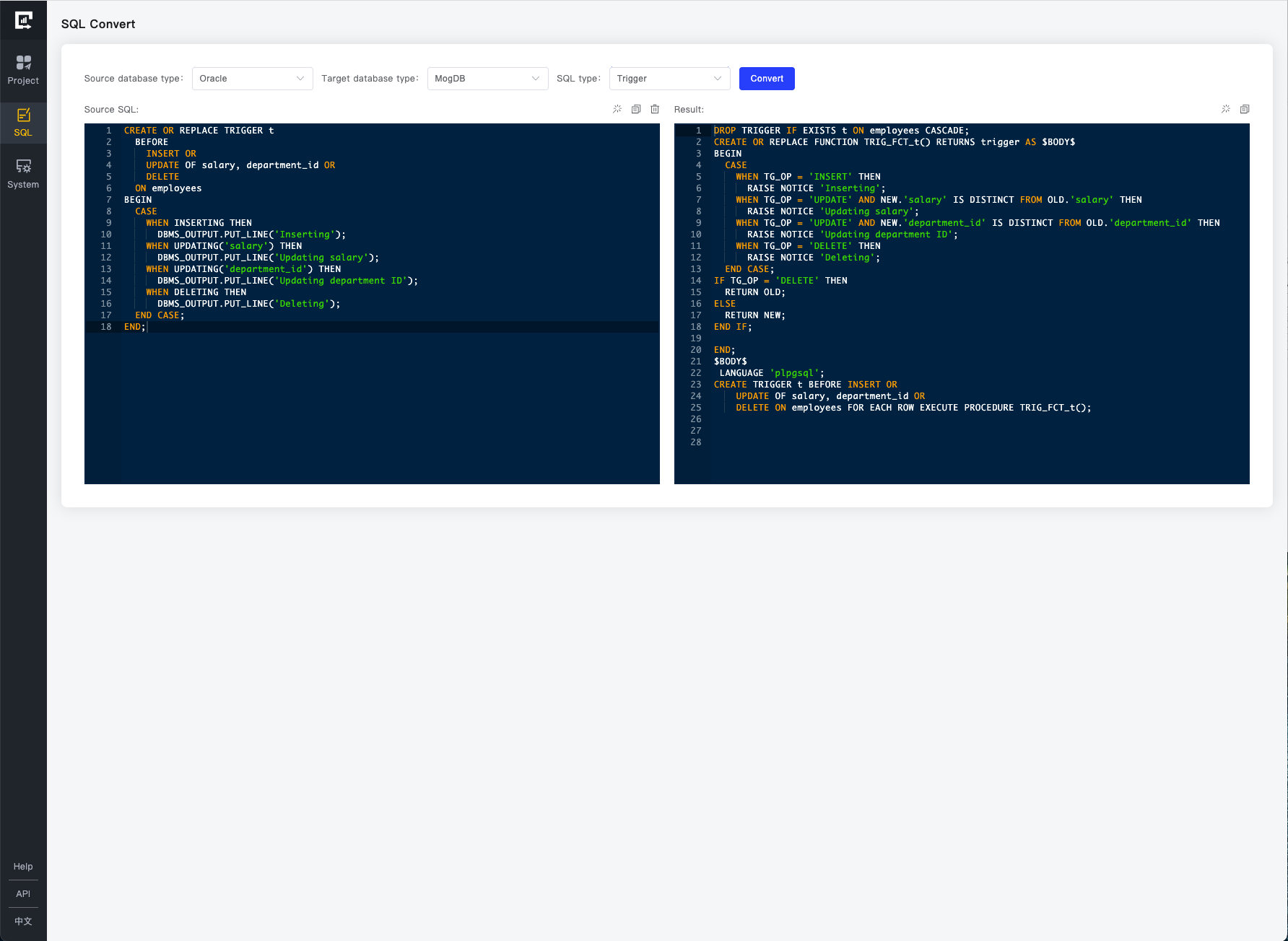
Task: Open the SQL type dropdown showing Trigger
Action: coord(669,78)
